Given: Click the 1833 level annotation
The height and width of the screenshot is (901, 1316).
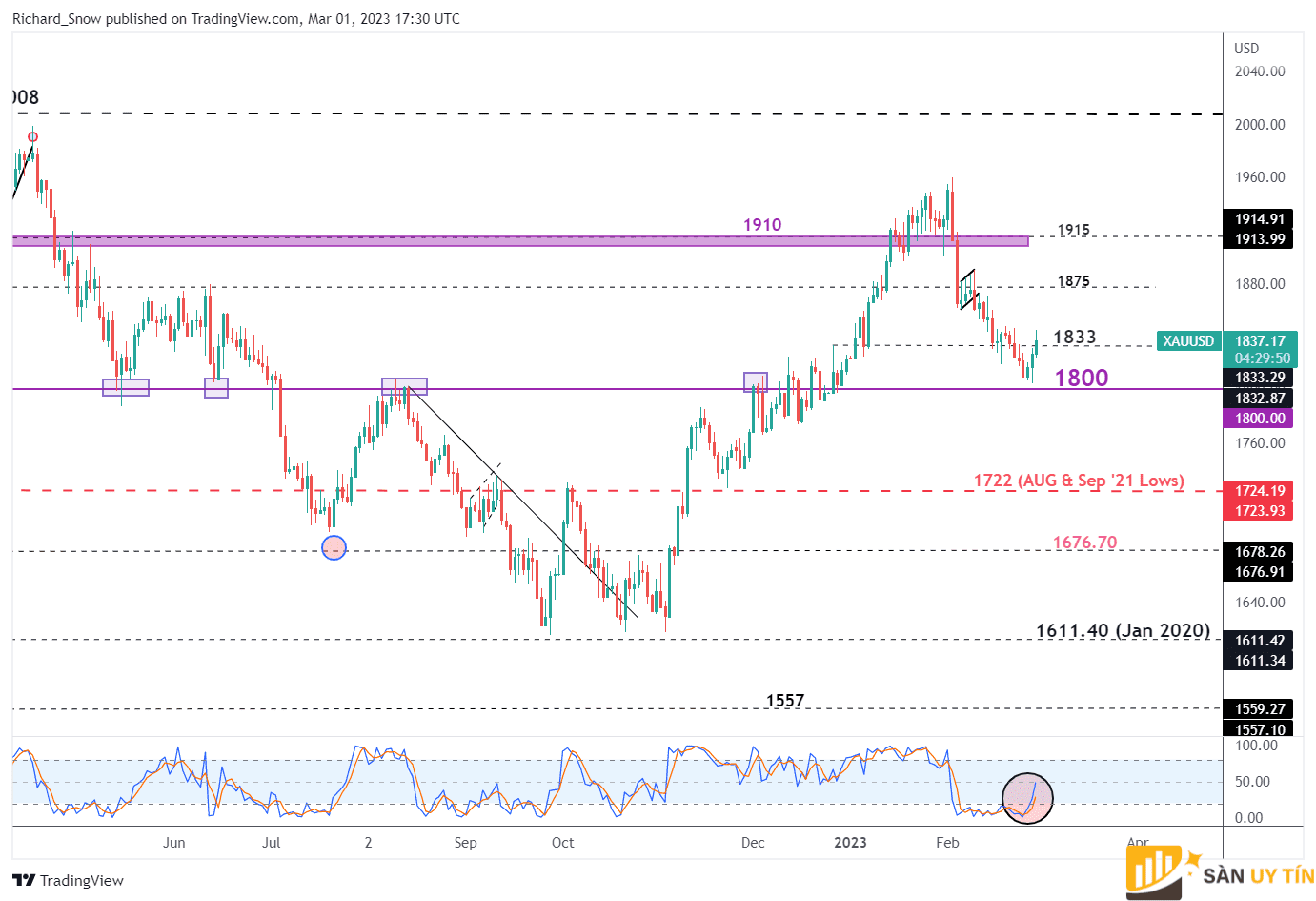Looking at the screenshot, I should [x=1075, y=337].
